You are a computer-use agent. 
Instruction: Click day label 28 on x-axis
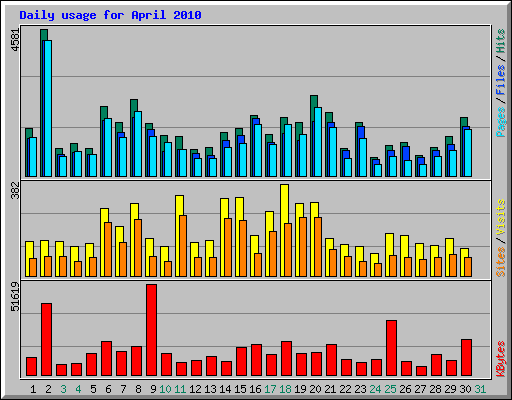[435, 389]
